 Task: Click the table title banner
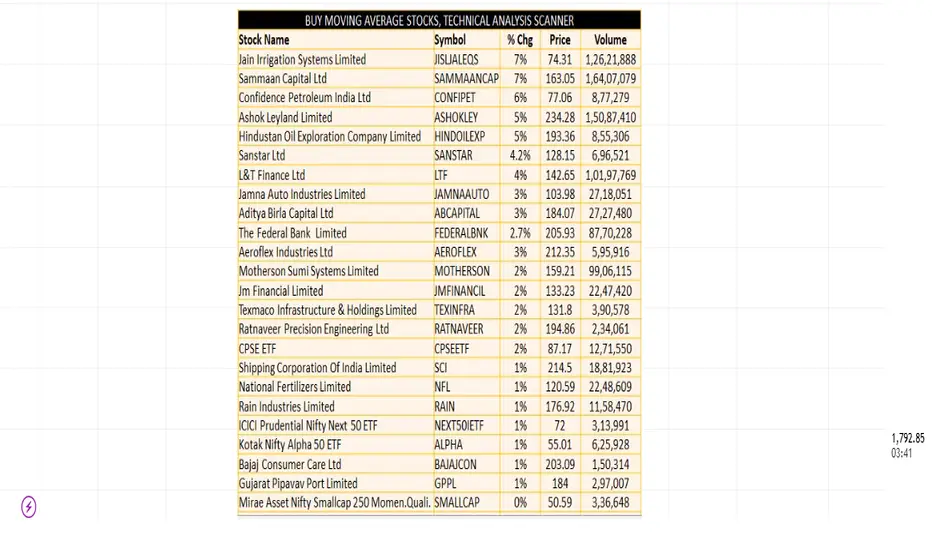point(439,20)
